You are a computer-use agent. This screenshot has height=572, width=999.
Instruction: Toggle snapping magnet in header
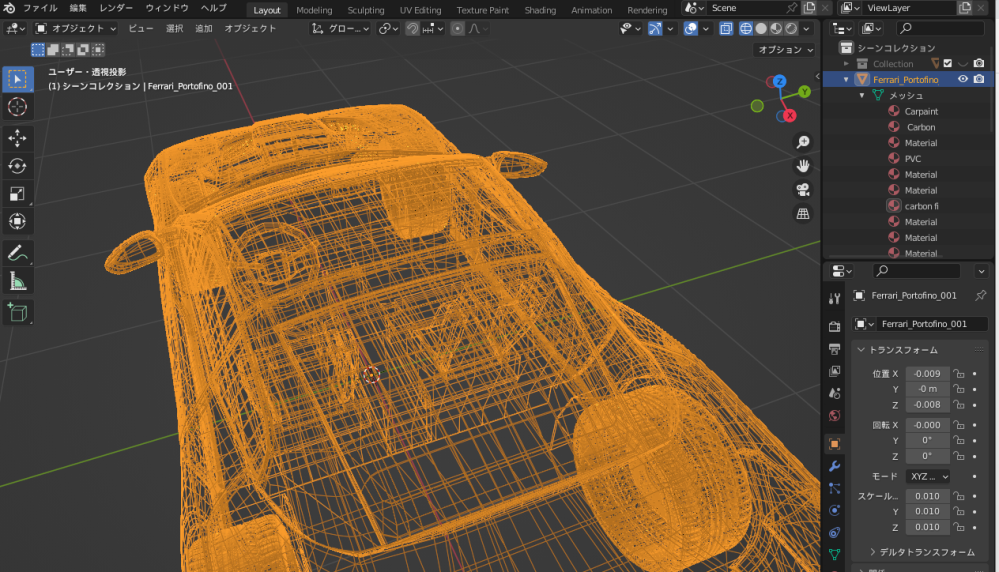pos(412,29)
